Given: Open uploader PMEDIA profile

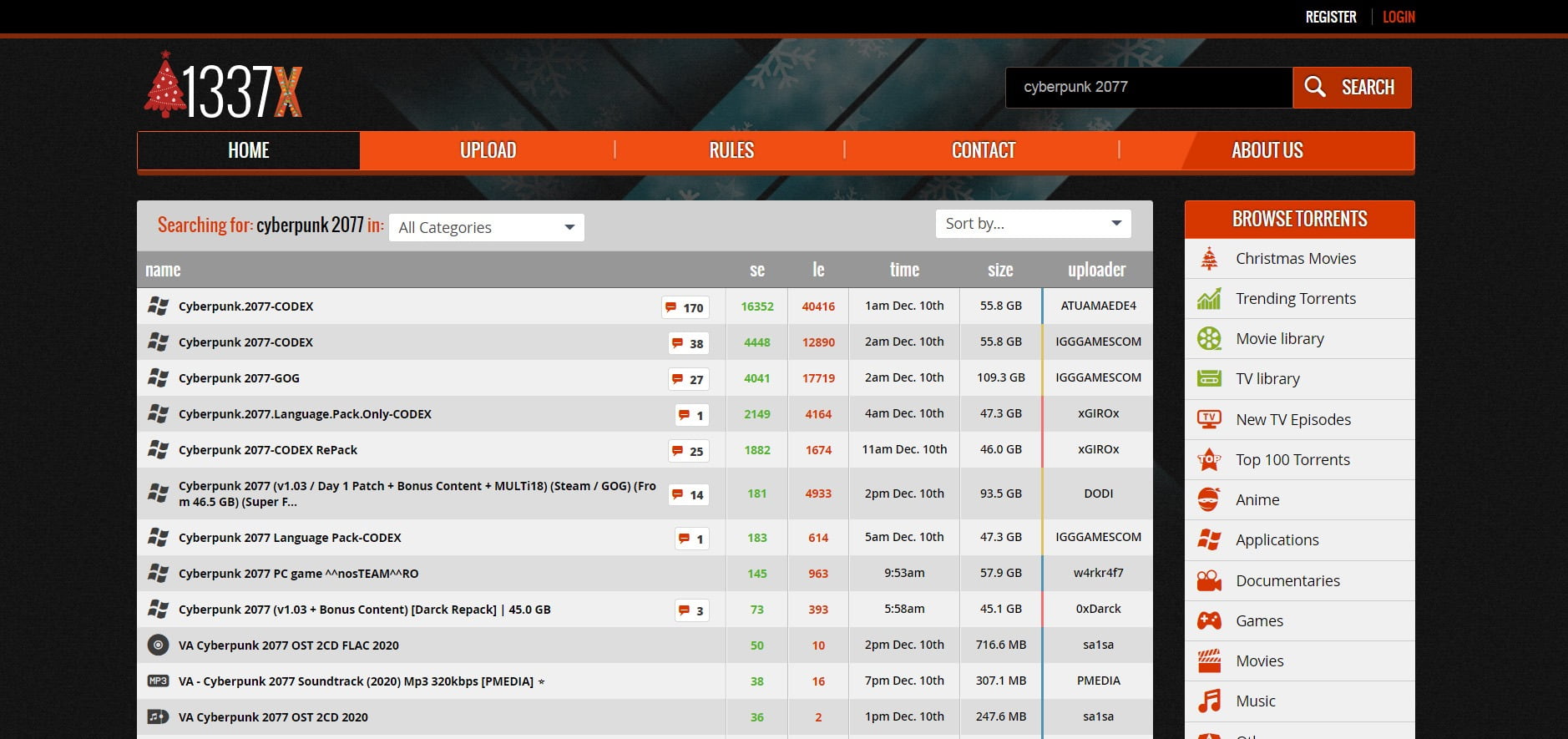Looking at the screenshot, I should click(x=1098, y=681).
